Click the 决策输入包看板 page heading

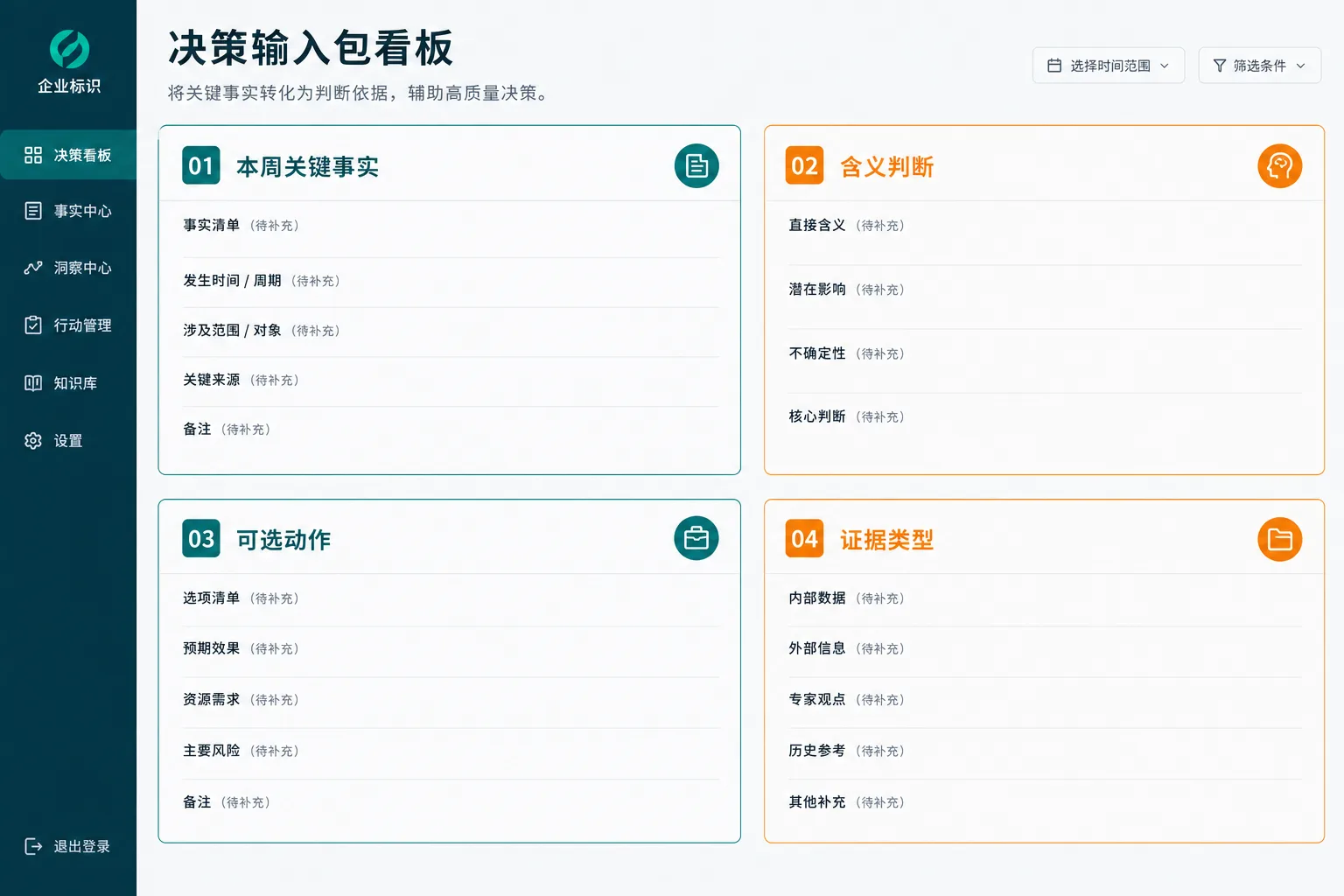point(311,48)
